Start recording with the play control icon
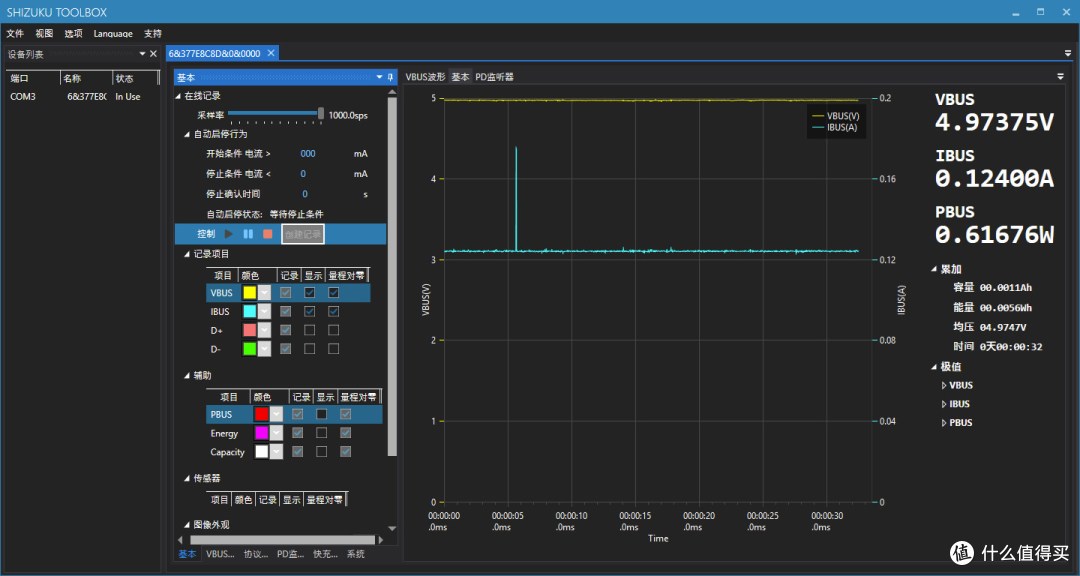This screenshot has height=576, width=1080. (x=229, y=234)
